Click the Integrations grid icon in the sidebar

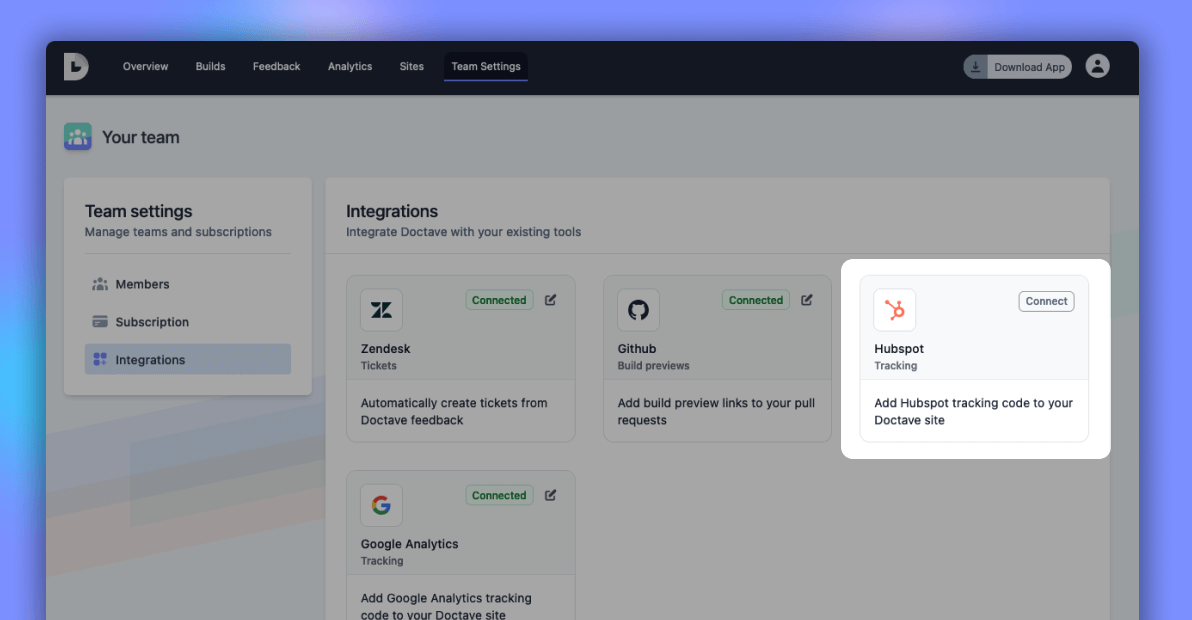102,359
